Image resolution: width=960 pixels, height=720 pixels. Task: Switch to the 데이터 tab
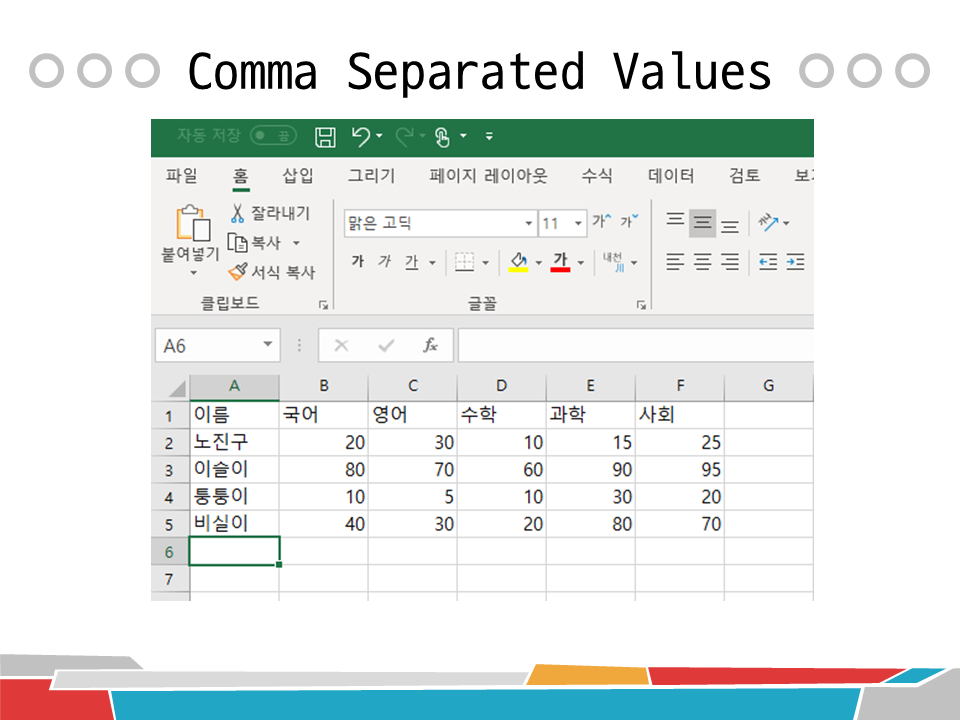coord(671,176)
